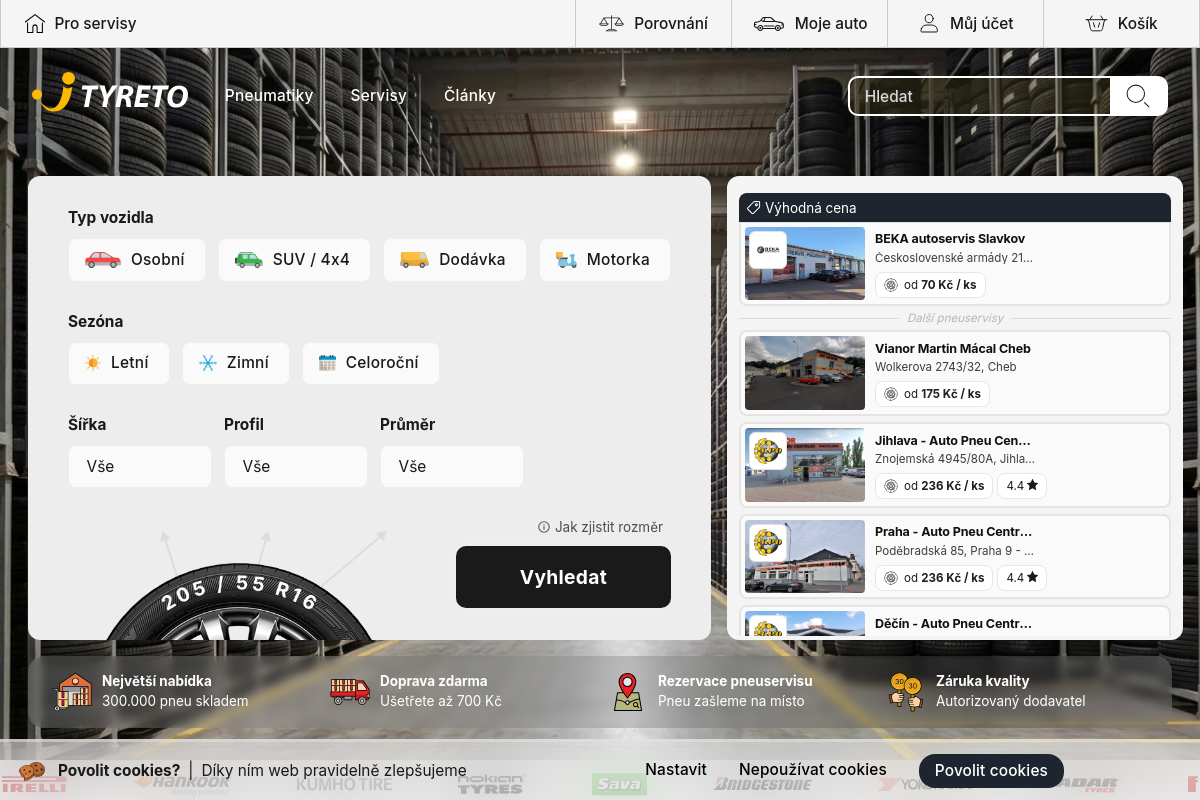The height and width of the screenshot is (800, 1200).
Task: Choose Celoroční season
Action: pos(371,363)
